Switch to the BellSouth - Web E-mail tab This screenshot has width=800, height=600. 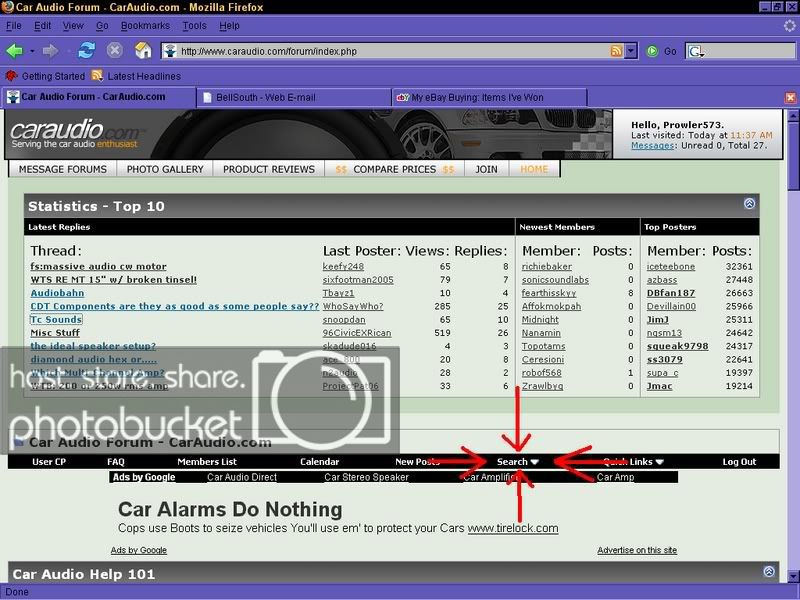[x=294, y=97]
